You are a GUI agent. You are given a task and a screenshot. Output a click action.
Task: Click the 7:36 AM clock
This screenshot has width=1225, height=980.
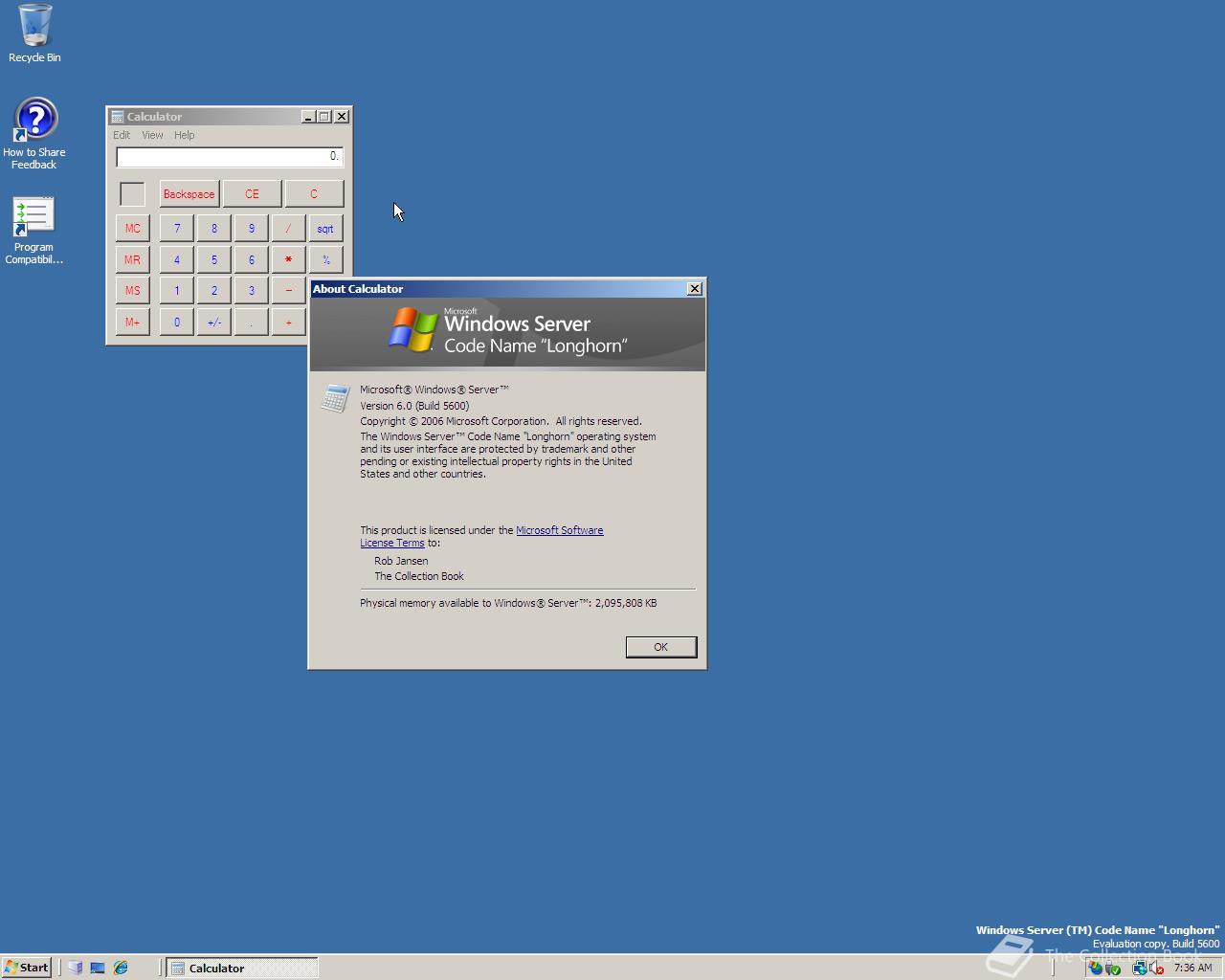pyautogui.click(x=1192, y=968)
